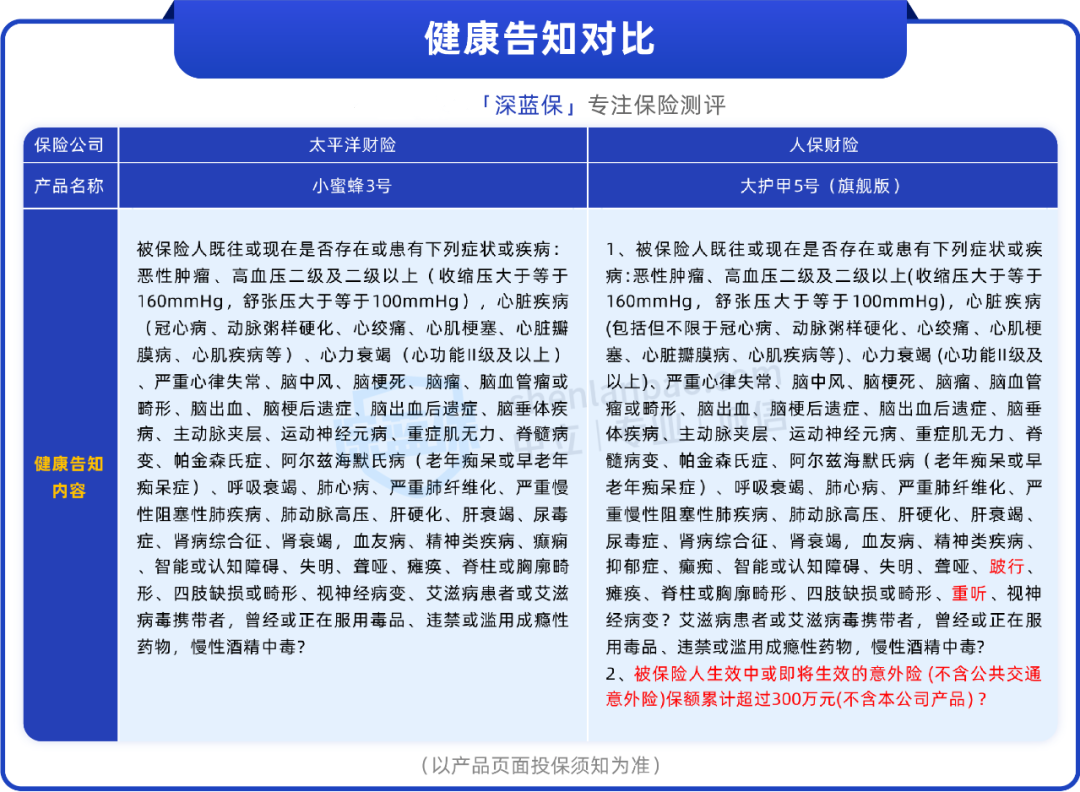Select the 保险公司 row header
Viewport: 1080px width, 792px height.
[x=70, y=145]
